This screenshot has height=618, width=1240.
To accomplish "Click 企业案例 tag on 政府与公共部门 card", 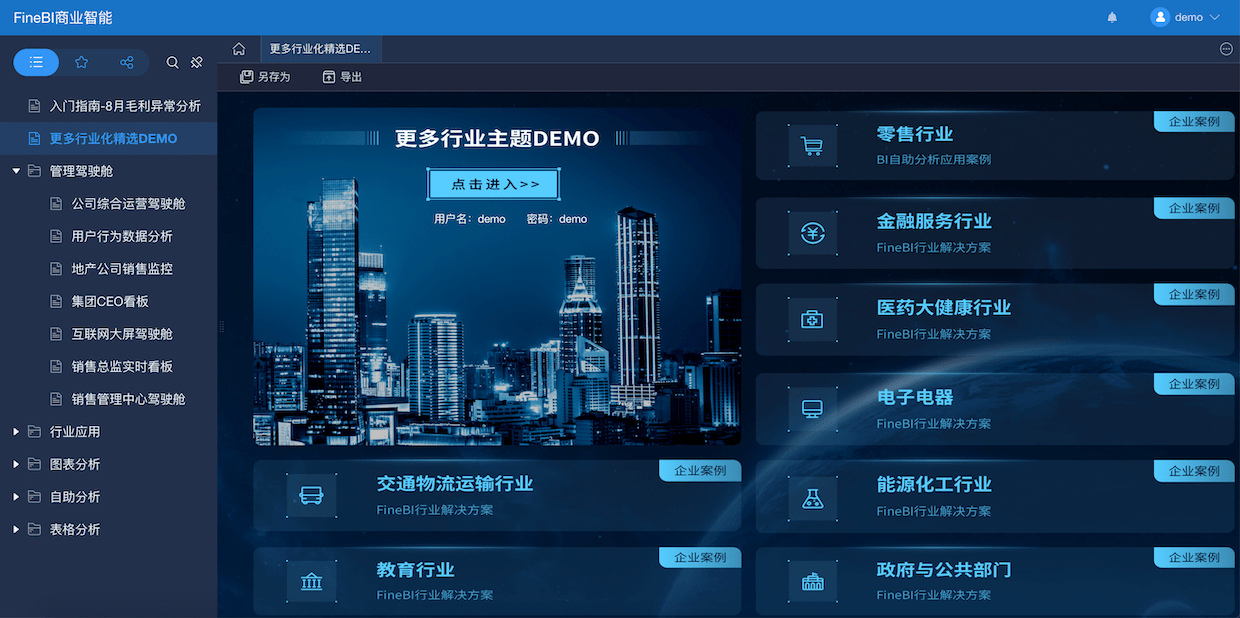I will coord(1195,557).
